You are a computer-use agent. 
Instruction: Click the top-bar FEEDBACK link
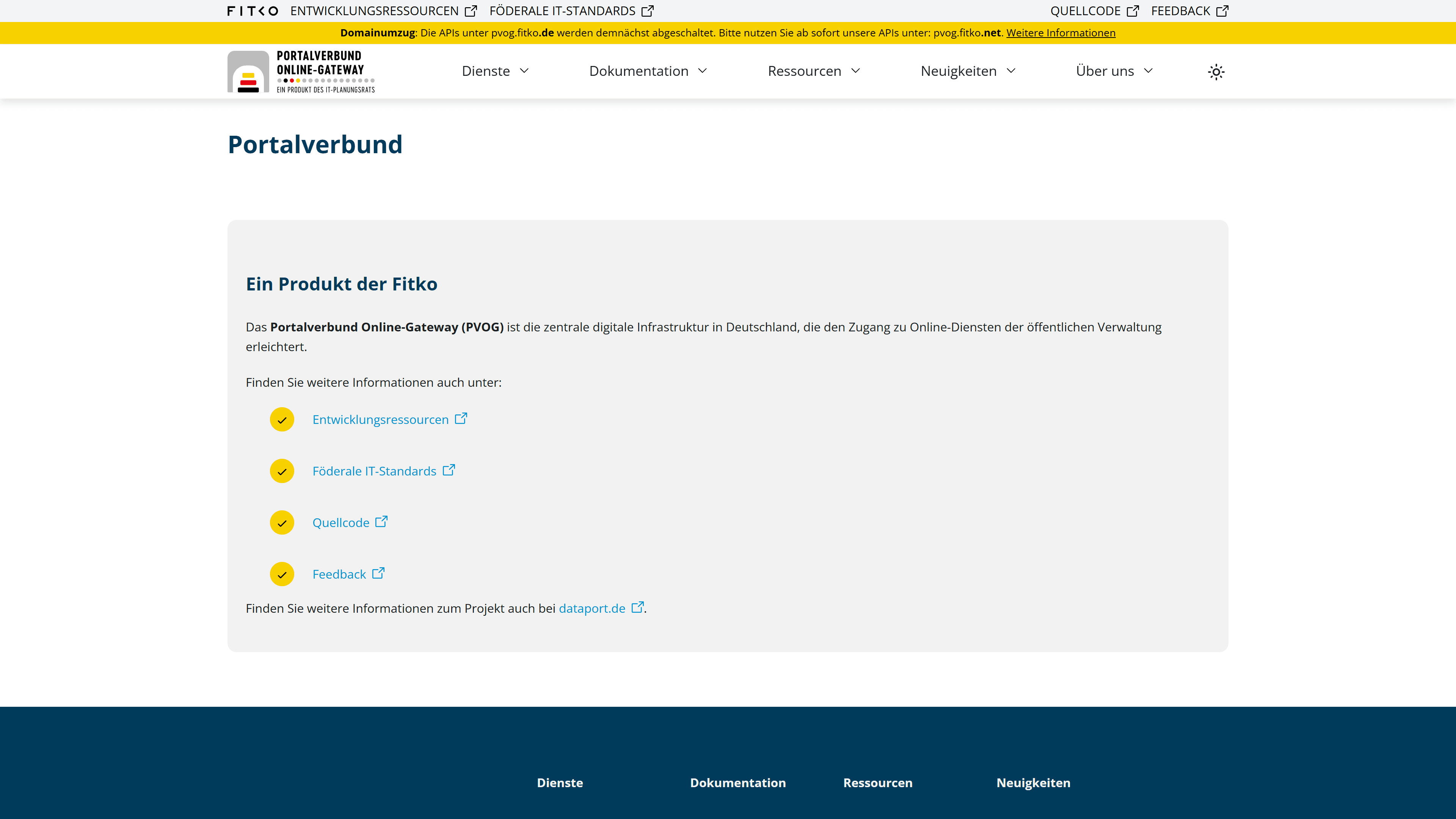pos(1180,11)
